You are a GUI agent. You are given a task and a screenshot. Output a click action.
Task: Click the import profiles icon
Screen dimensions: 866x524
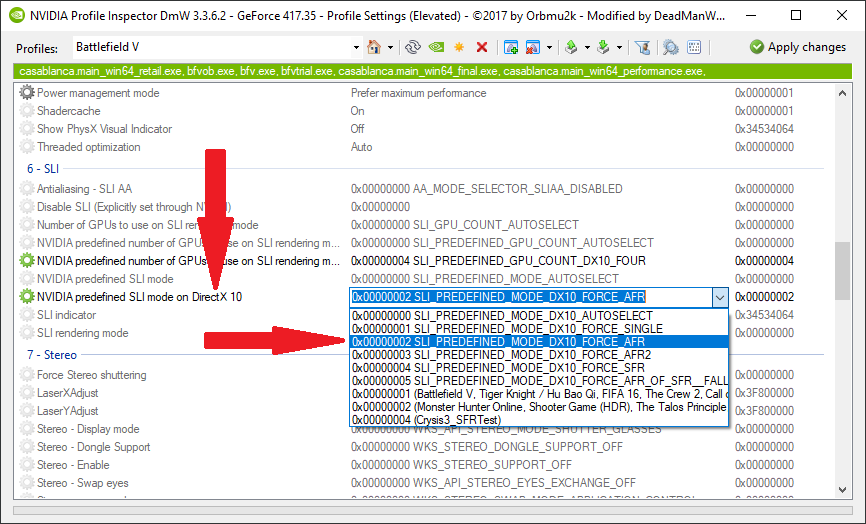pyautogui.click(x=603, y=47)
